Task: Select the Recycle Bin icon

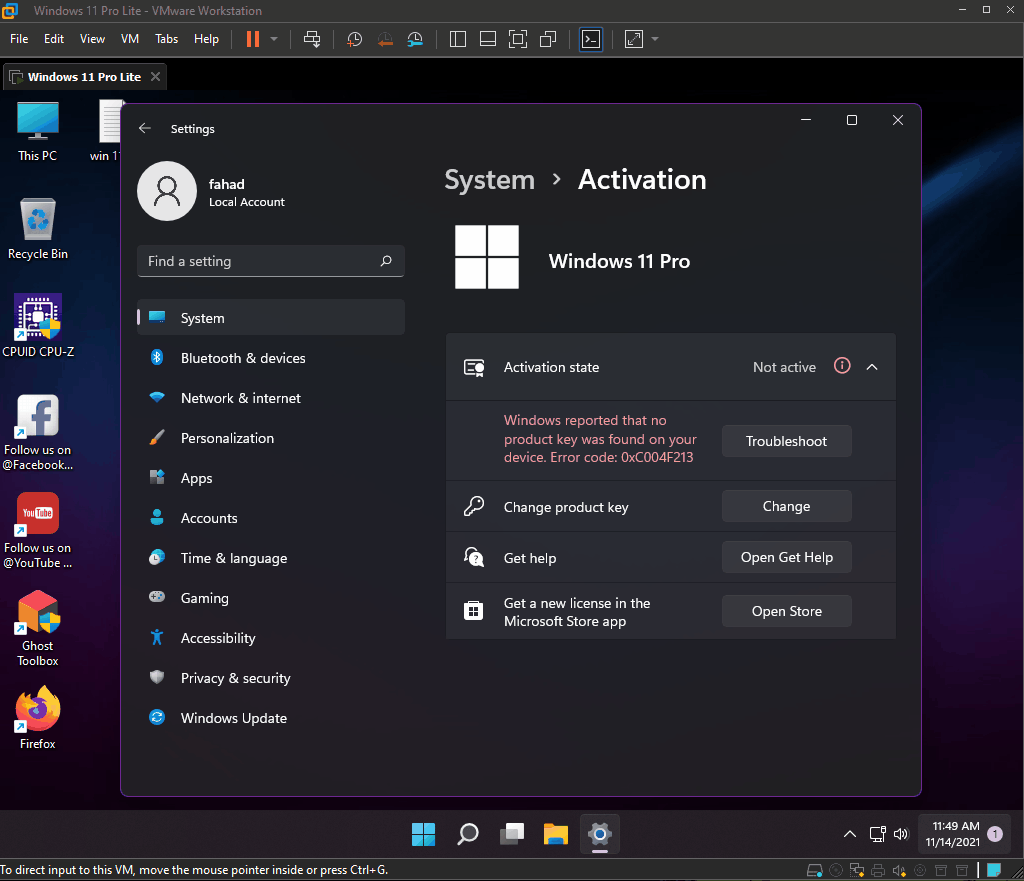Action: 38,229
